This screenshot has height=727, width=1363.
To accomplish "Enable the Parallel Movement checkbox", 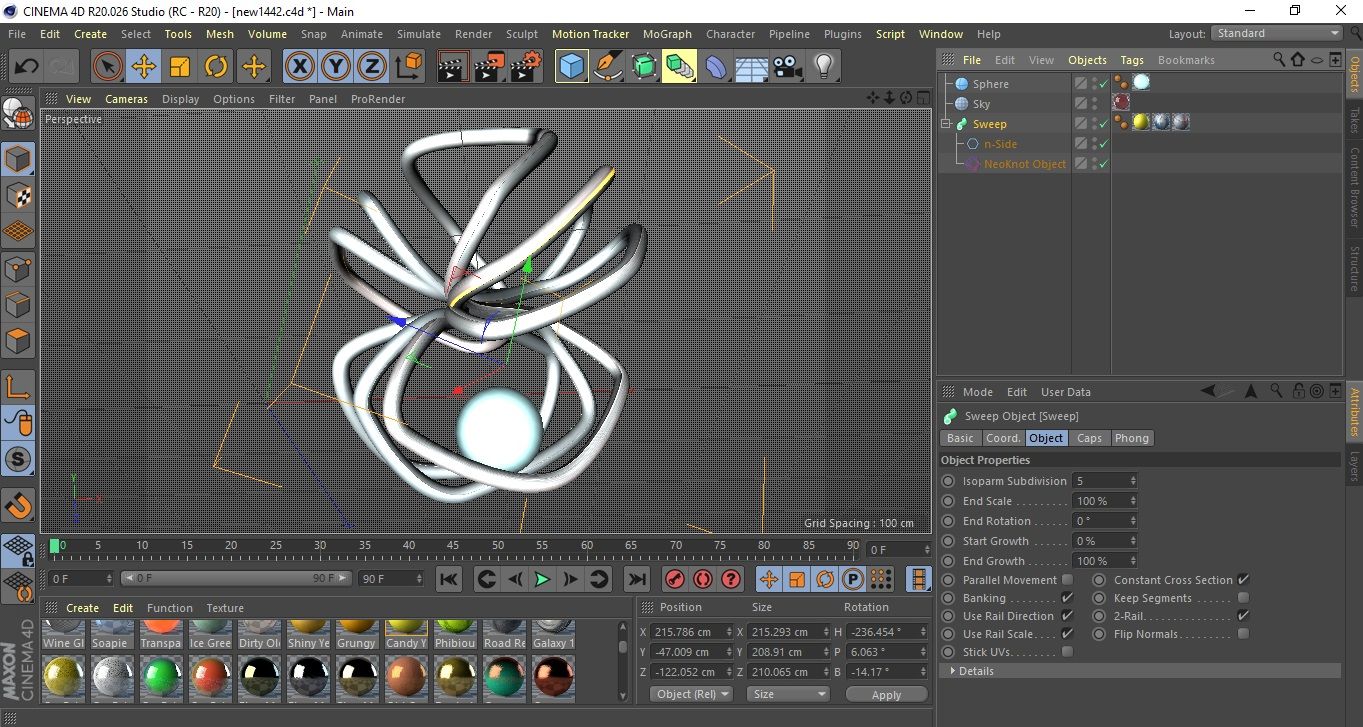I will [1067, 580].
